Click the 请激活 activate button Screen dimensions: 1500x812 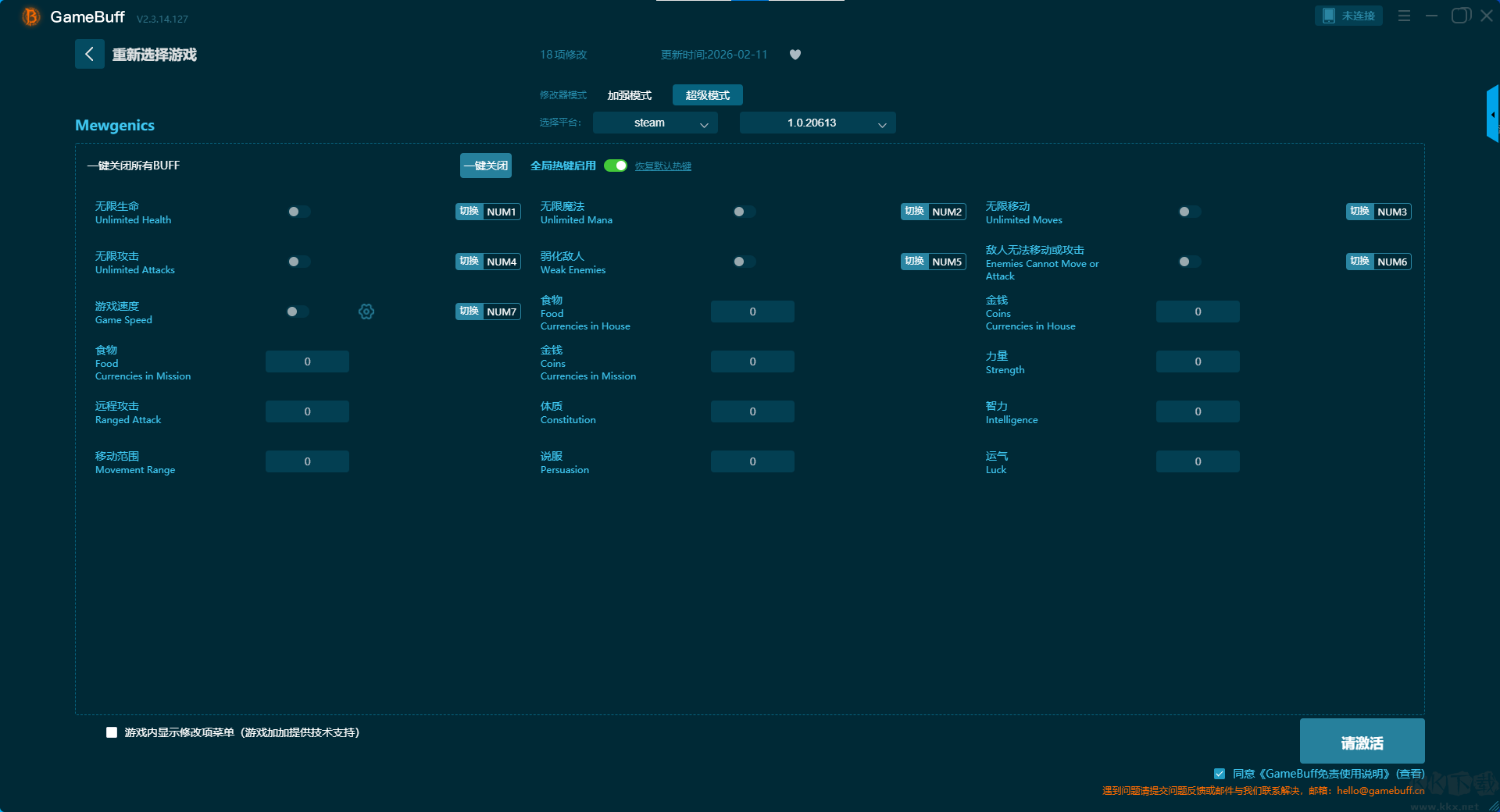point(1361,742)
